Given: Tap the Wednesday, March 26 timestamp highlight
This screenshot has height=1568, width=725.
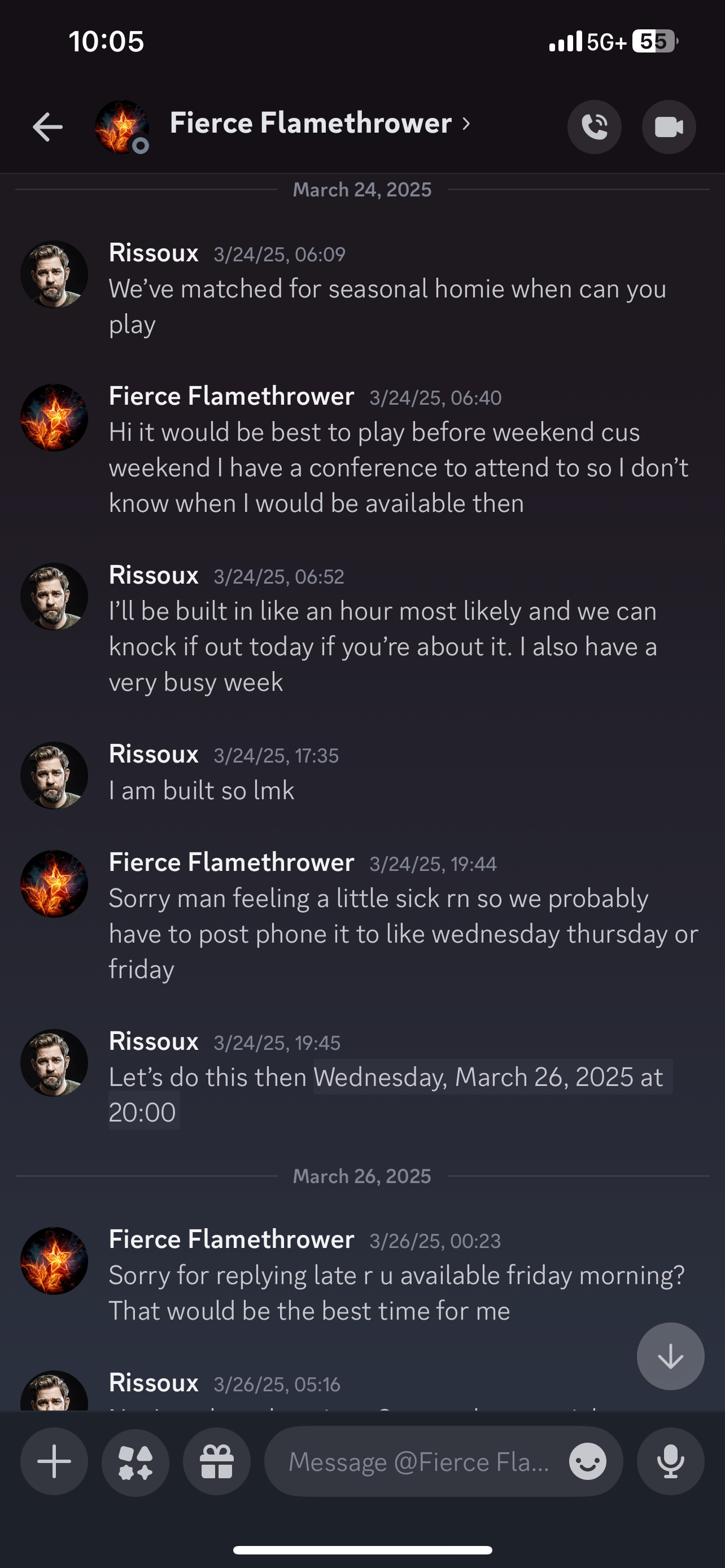Looking at the screenshot, I should [487, 1077].
